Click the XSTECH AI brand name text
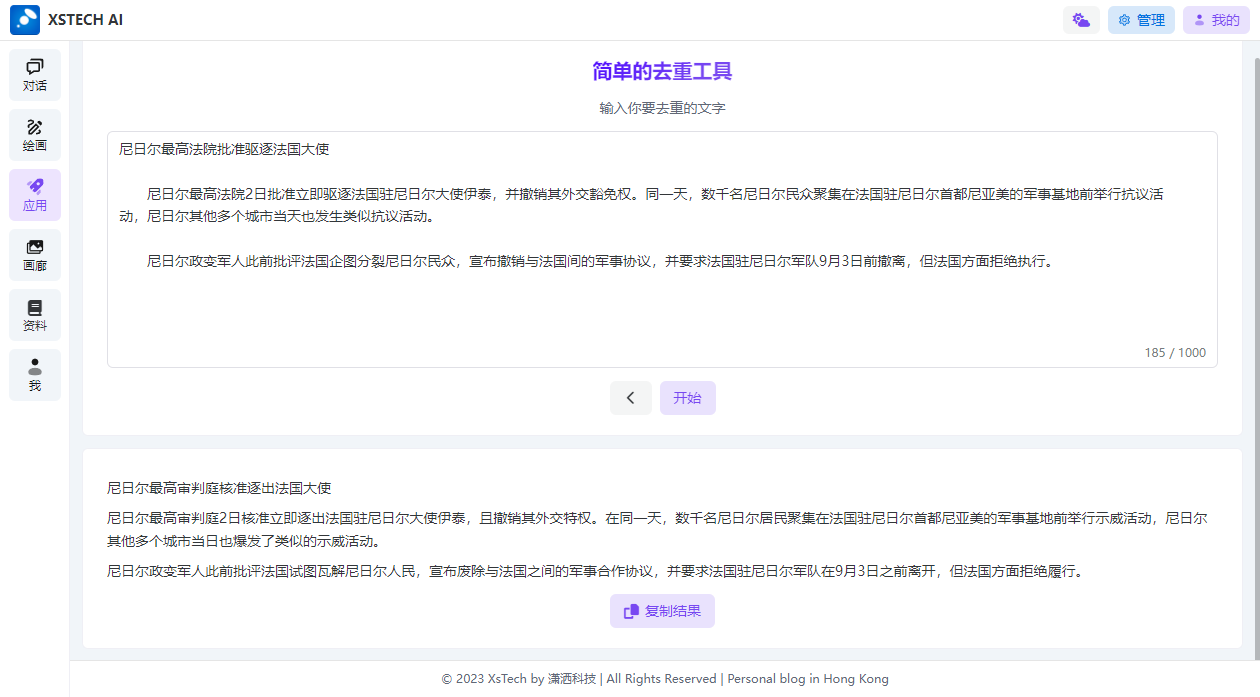Viewport: 1260px width, 697px height. pyautogui.click(x=85, y=20)
